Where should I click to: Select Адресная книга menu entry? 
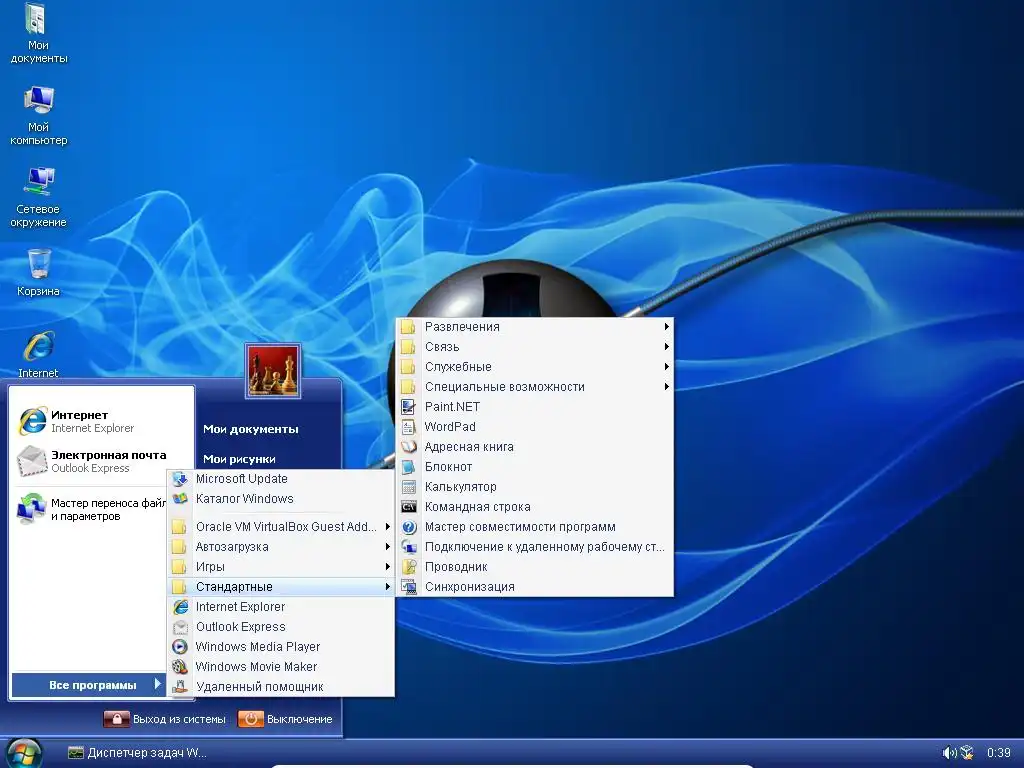pyautogui.click(x=535, y=447)
